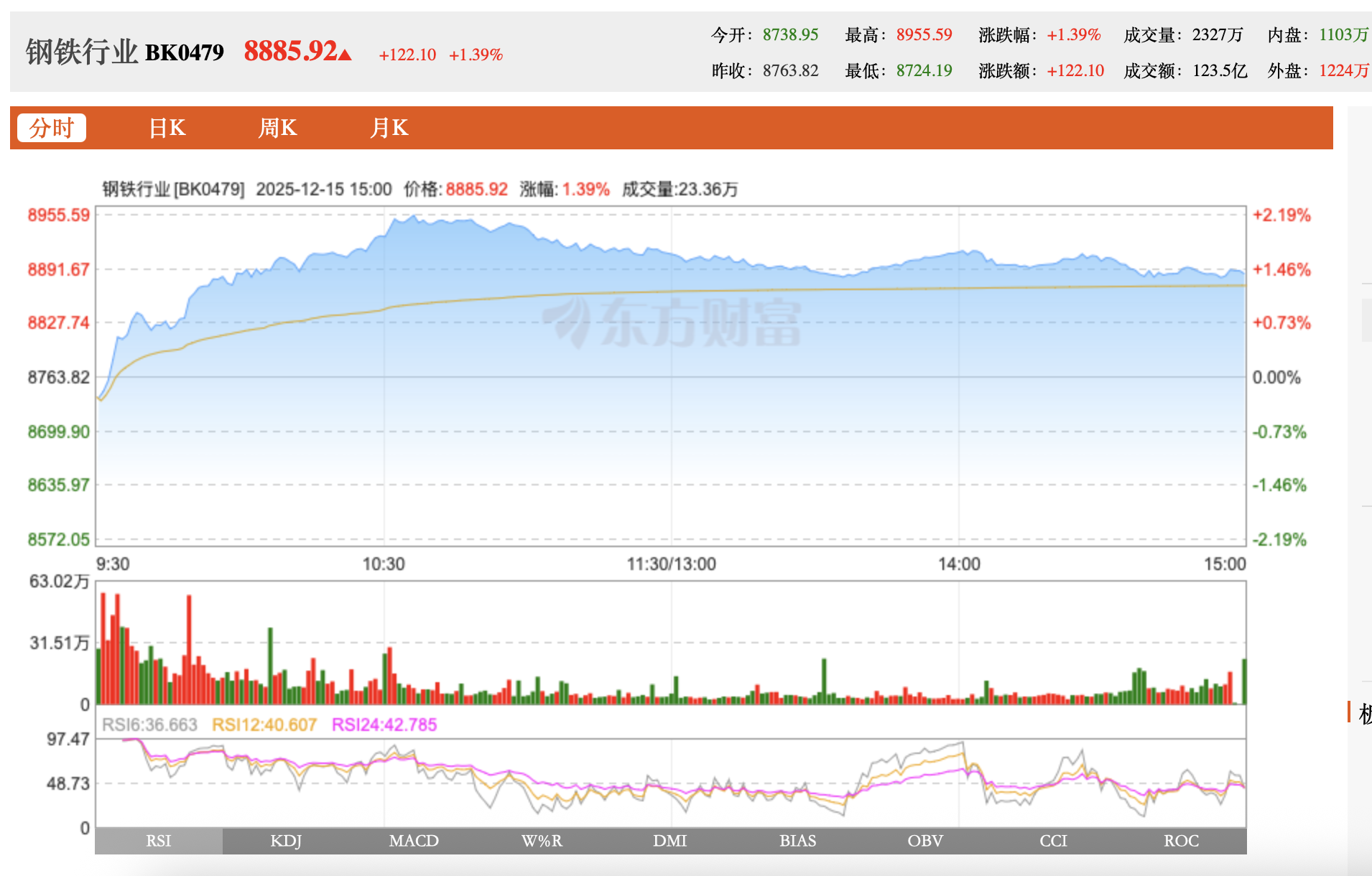Click the active RSI indicator tab
This screenshot has height=876, width=1372.
tap(159, 841)
